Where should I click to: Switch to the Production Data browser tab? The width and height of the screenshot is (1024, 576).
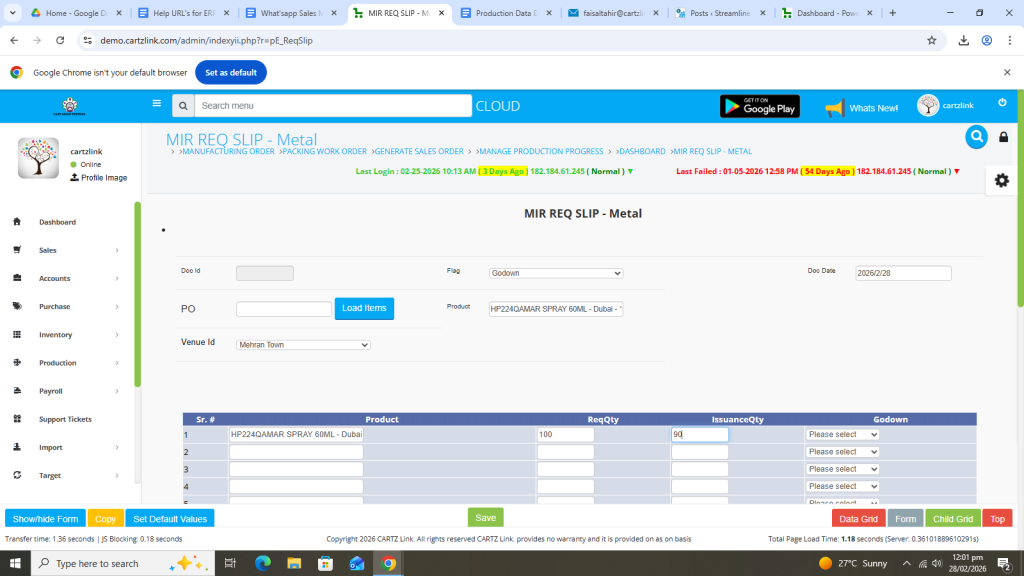pyautogui.click(x=506, y=13)
